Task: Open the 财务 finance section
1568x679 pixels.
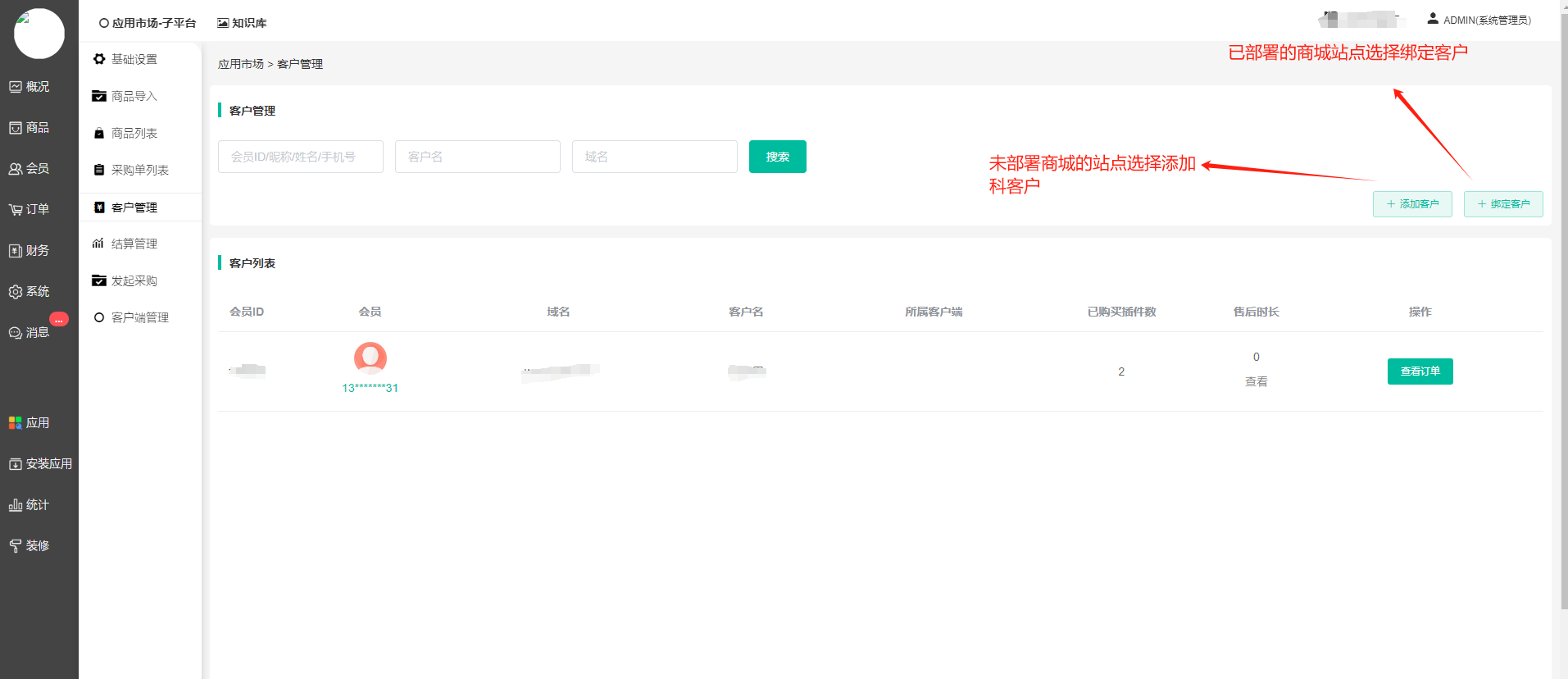Action: click(x=30, y=251)
